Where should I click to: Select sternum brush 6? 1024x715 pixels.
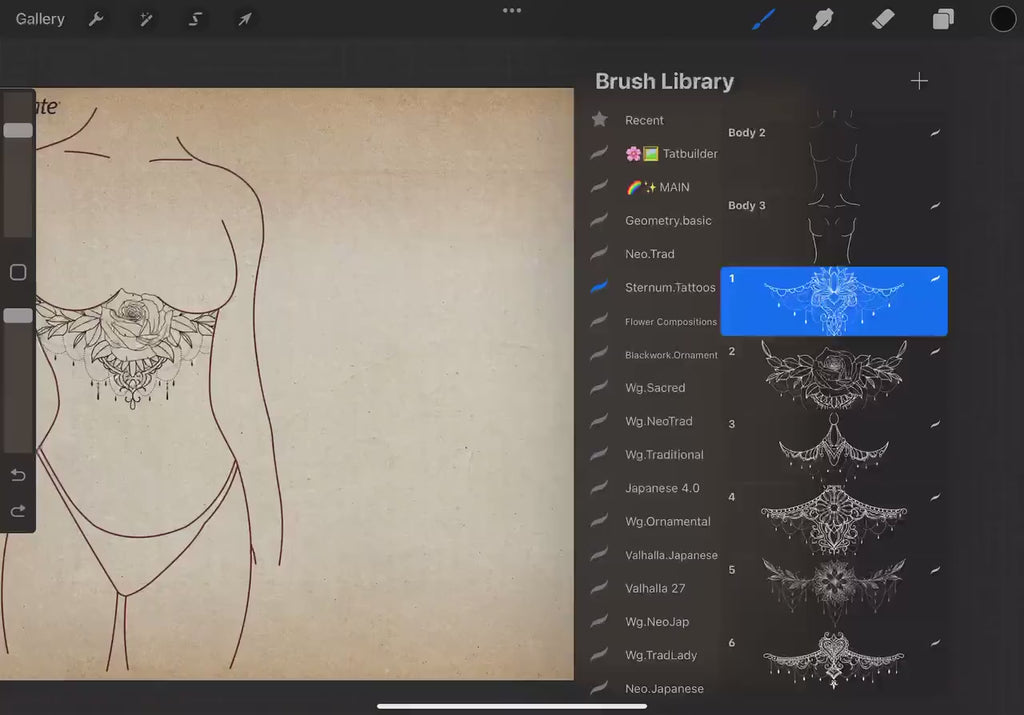(834, 660)
